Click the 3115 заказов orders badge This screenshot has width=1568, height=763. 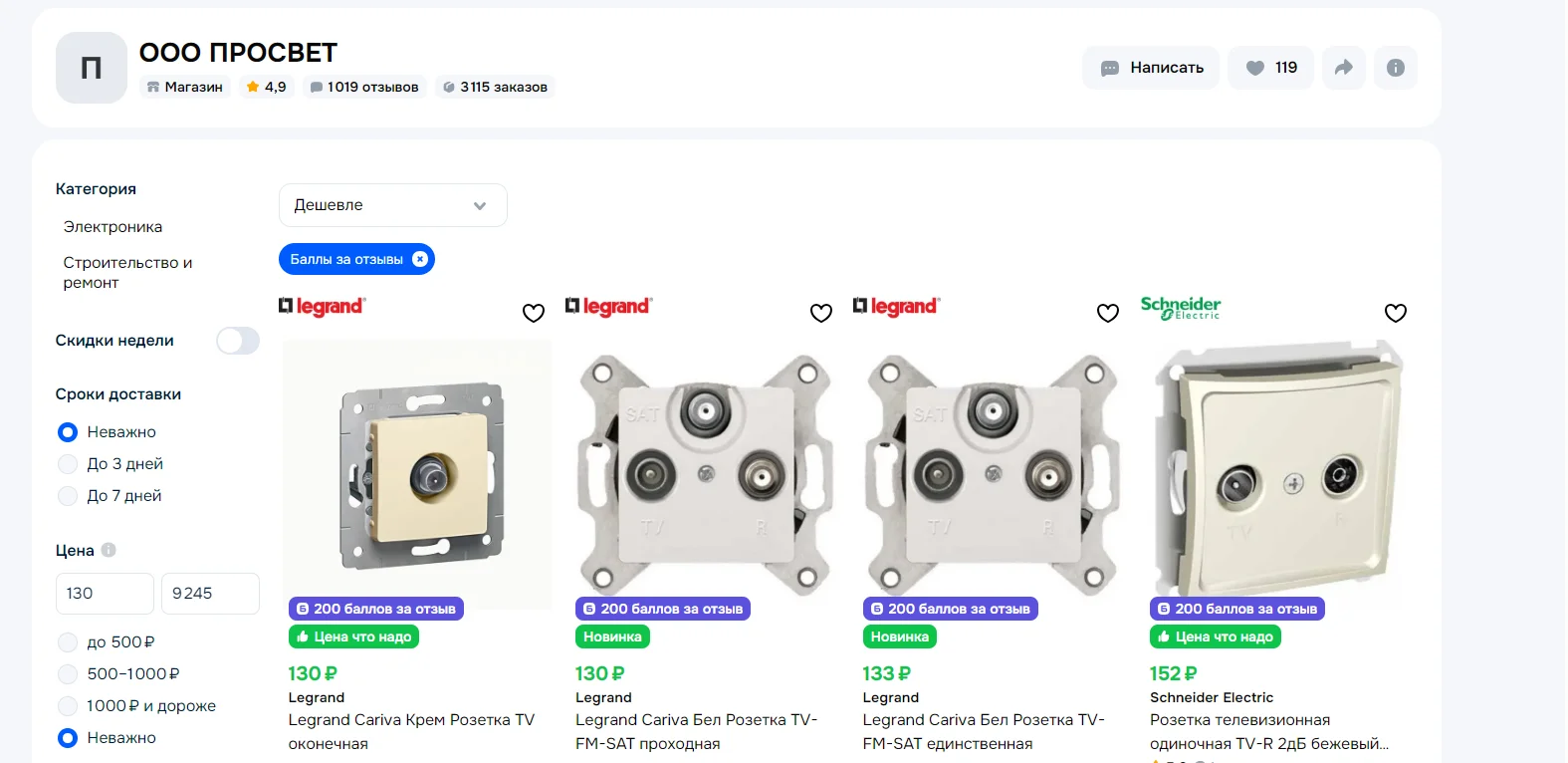(496, 87)
